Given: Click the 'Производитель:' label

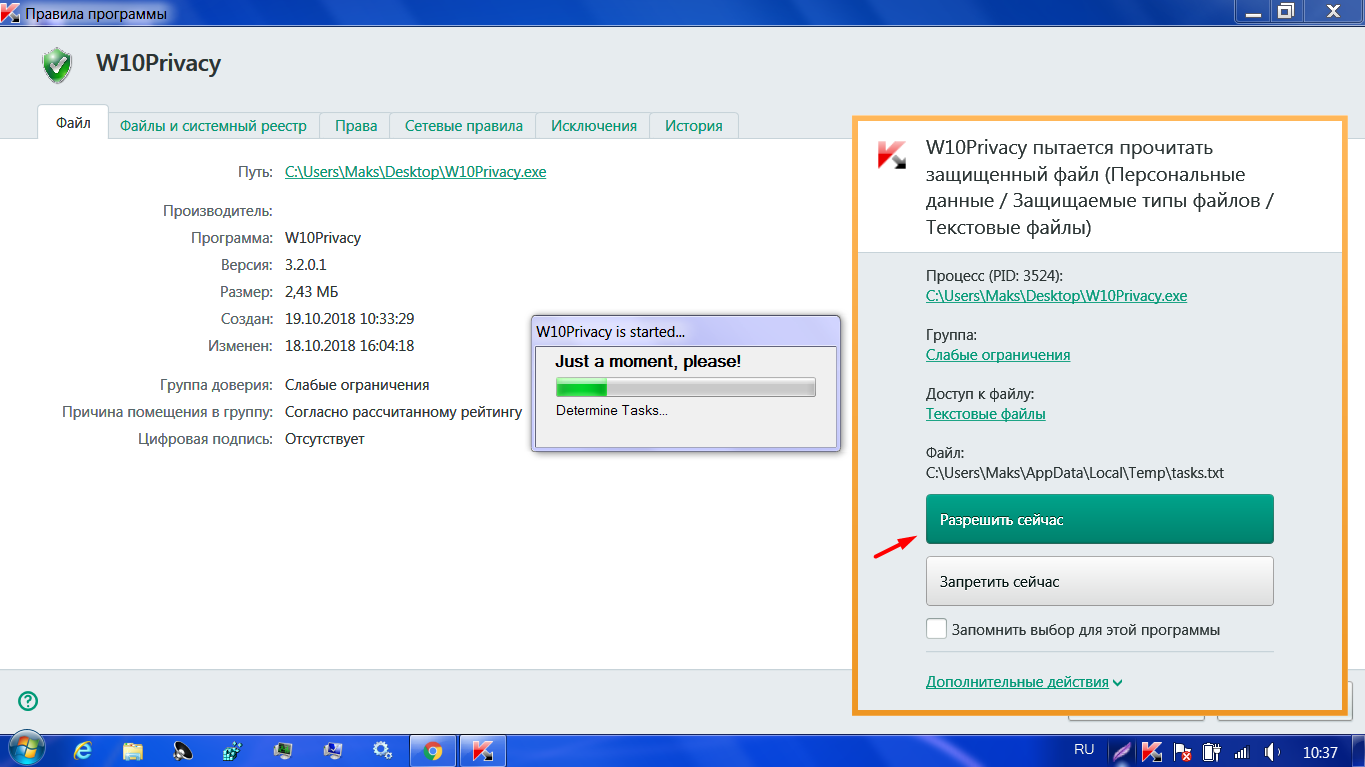Looking at the screenshot, I should point(218,211).
